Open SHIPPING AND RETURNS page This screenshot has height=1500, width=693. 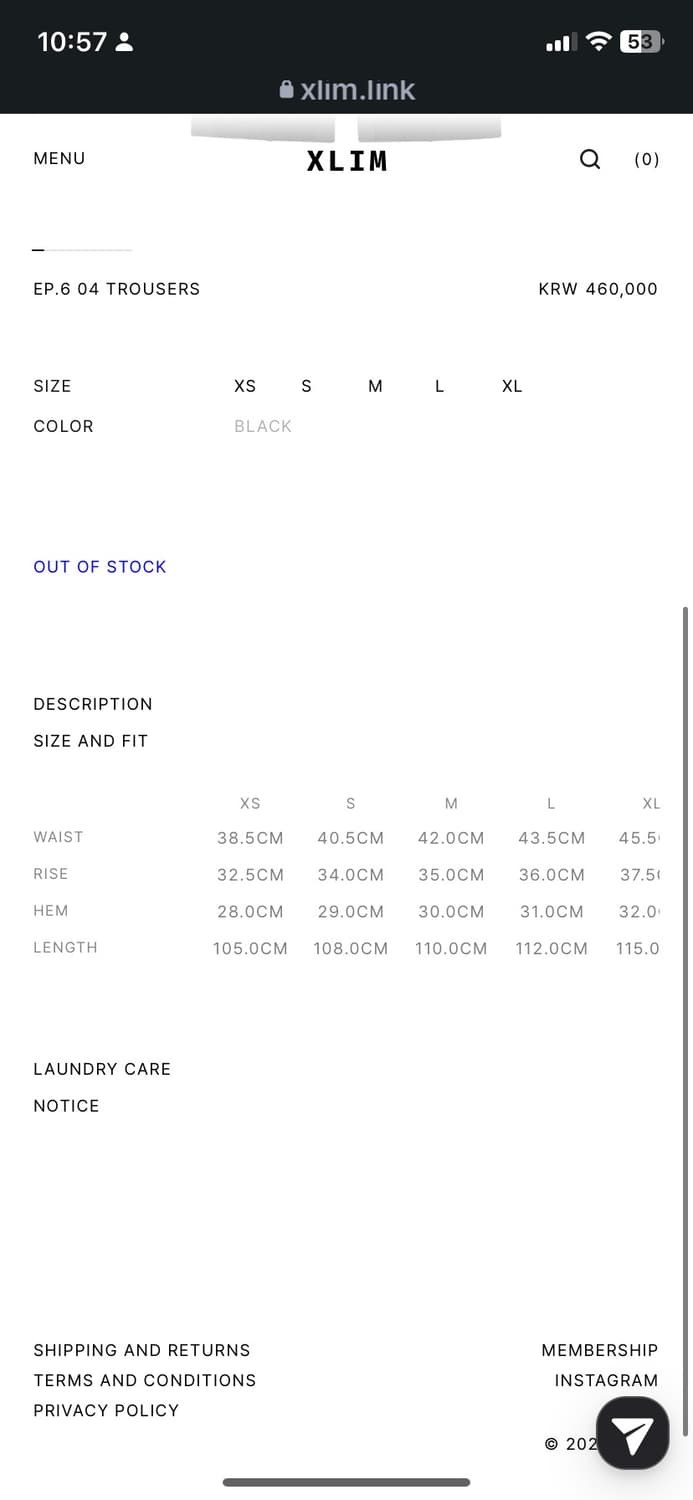(142, 1350)
